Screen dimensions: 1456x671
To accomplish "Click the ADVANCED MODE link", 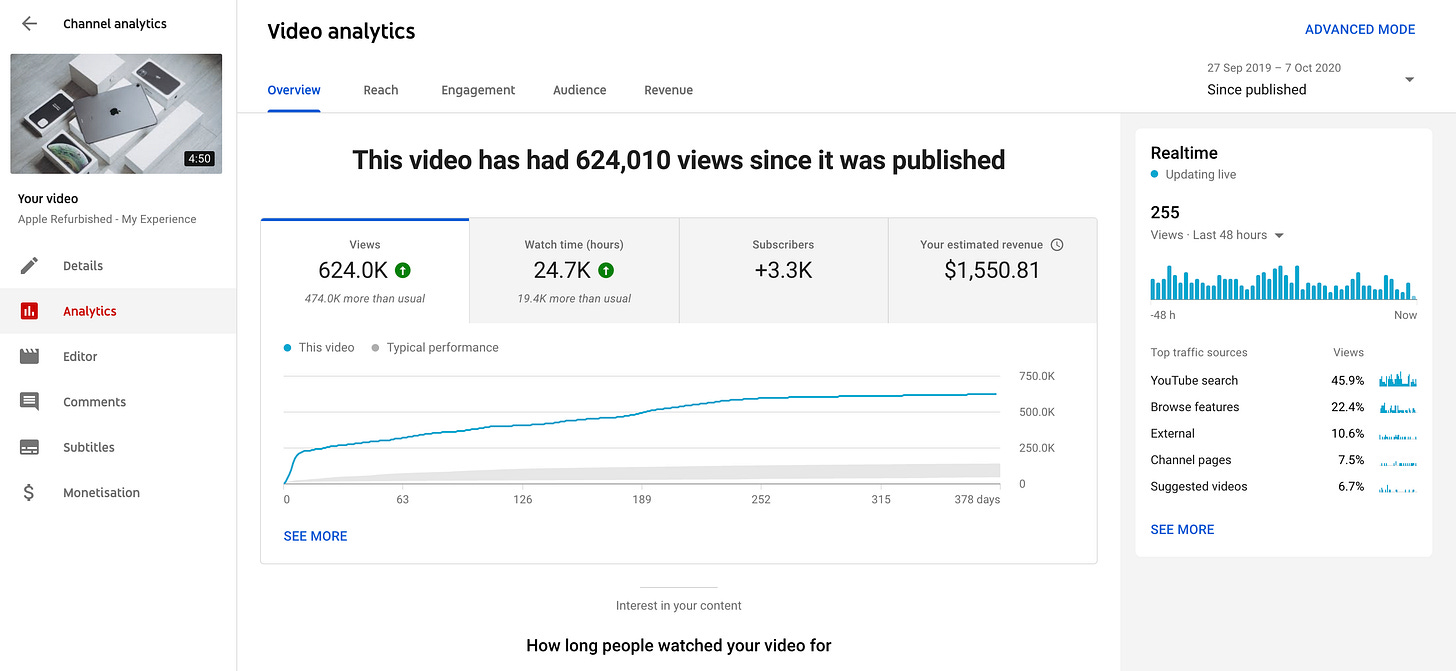I will pos(1359,30).
